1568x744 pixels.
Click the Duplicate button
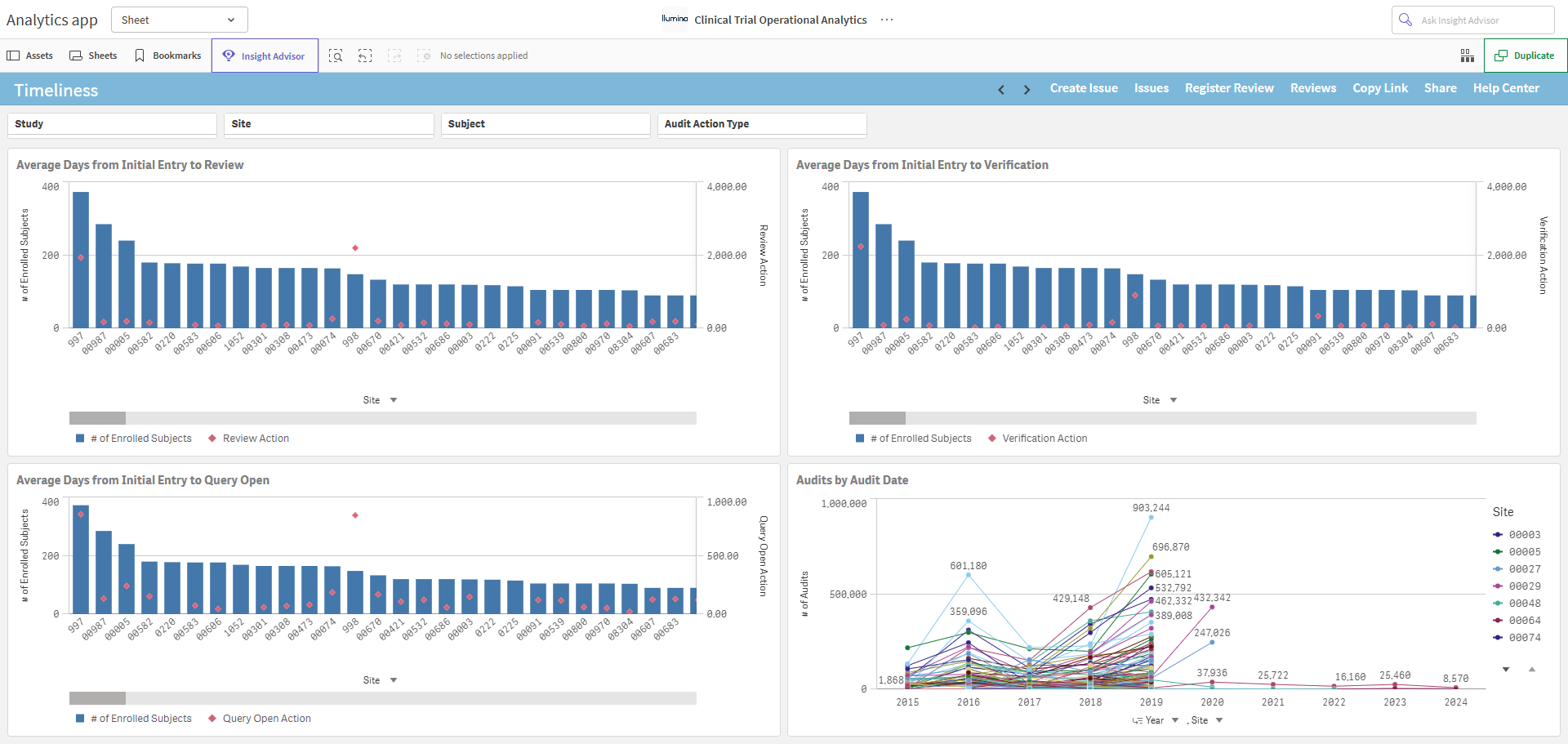click(1525, 56)
